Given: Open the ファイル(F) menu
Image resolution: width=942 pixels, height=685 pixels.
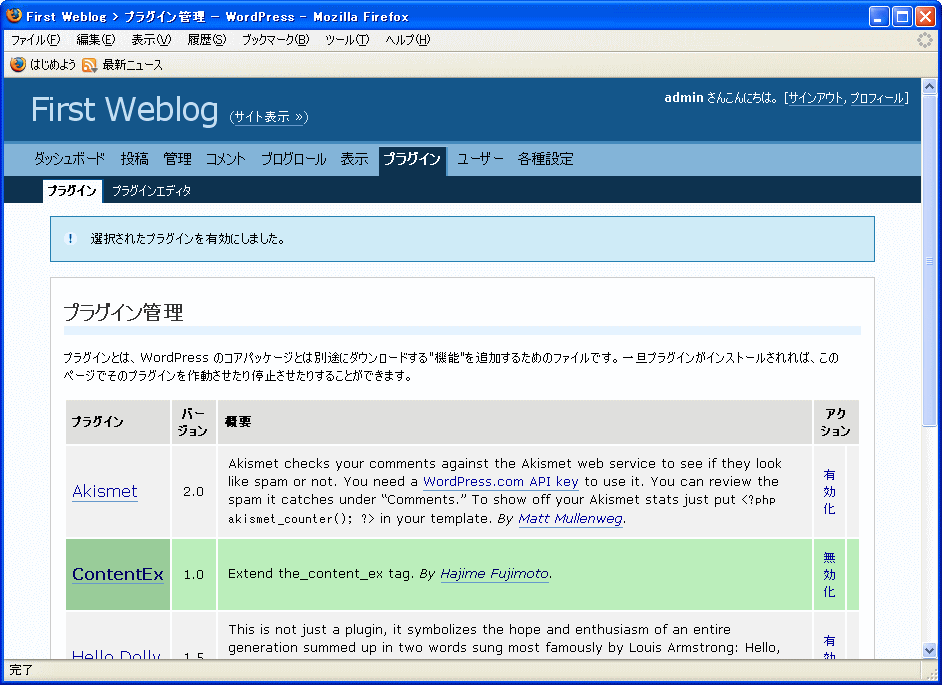Looking at the screenshot, I should 35,40.
